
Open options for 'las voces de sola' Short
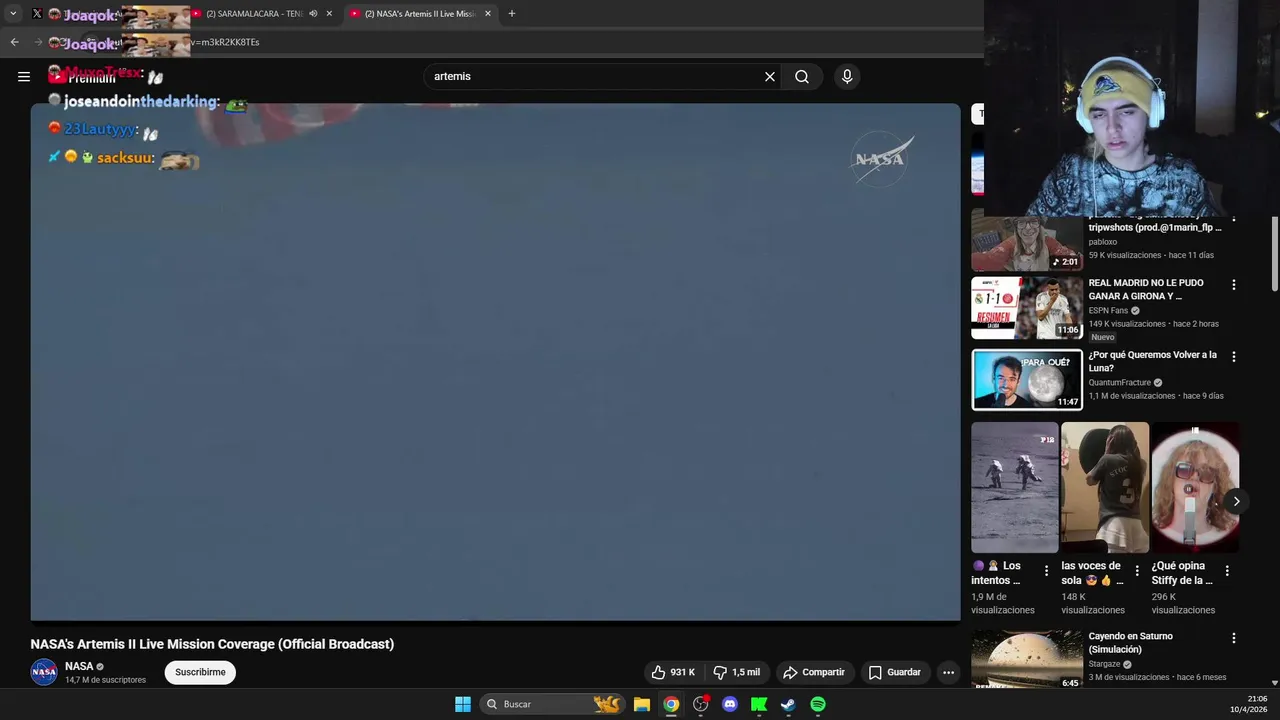click(1136, 571)
